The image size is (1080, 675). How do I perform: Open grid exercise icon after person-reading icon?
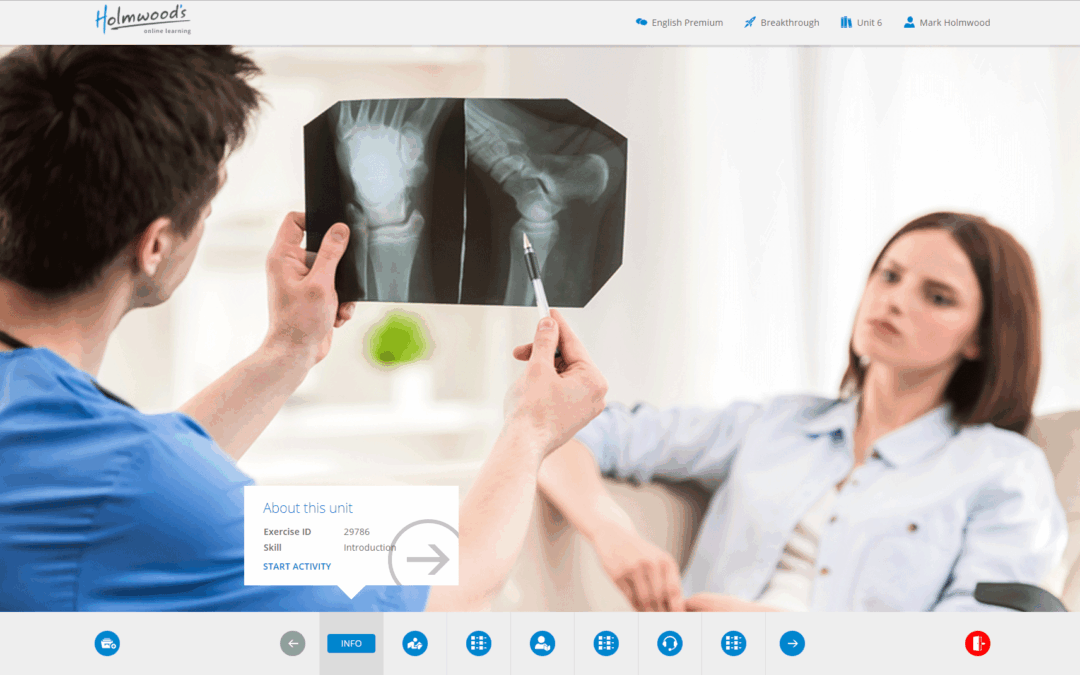pyautogui.click(x=479, y=643)
